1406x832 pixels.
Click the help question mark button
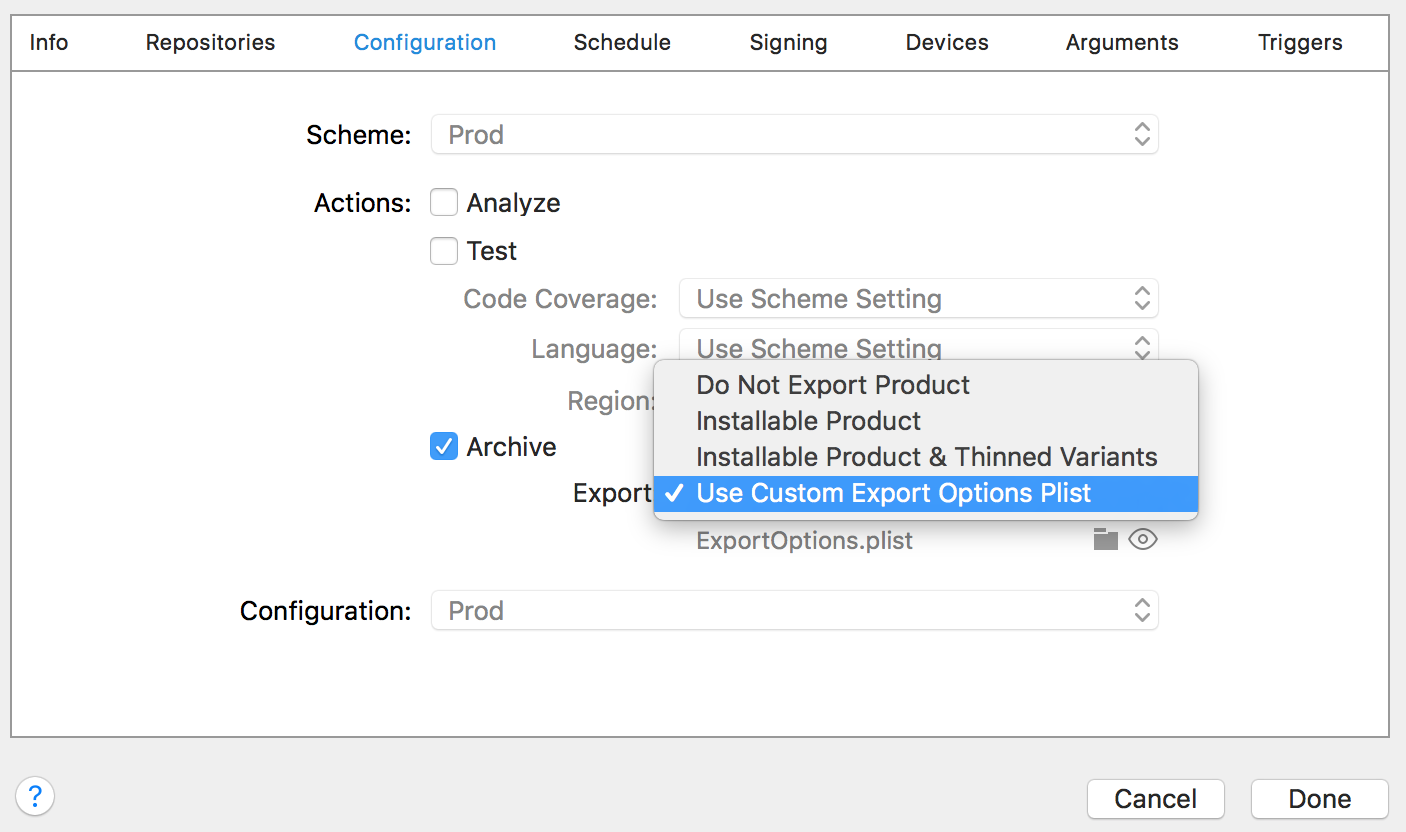click(35, 797)
